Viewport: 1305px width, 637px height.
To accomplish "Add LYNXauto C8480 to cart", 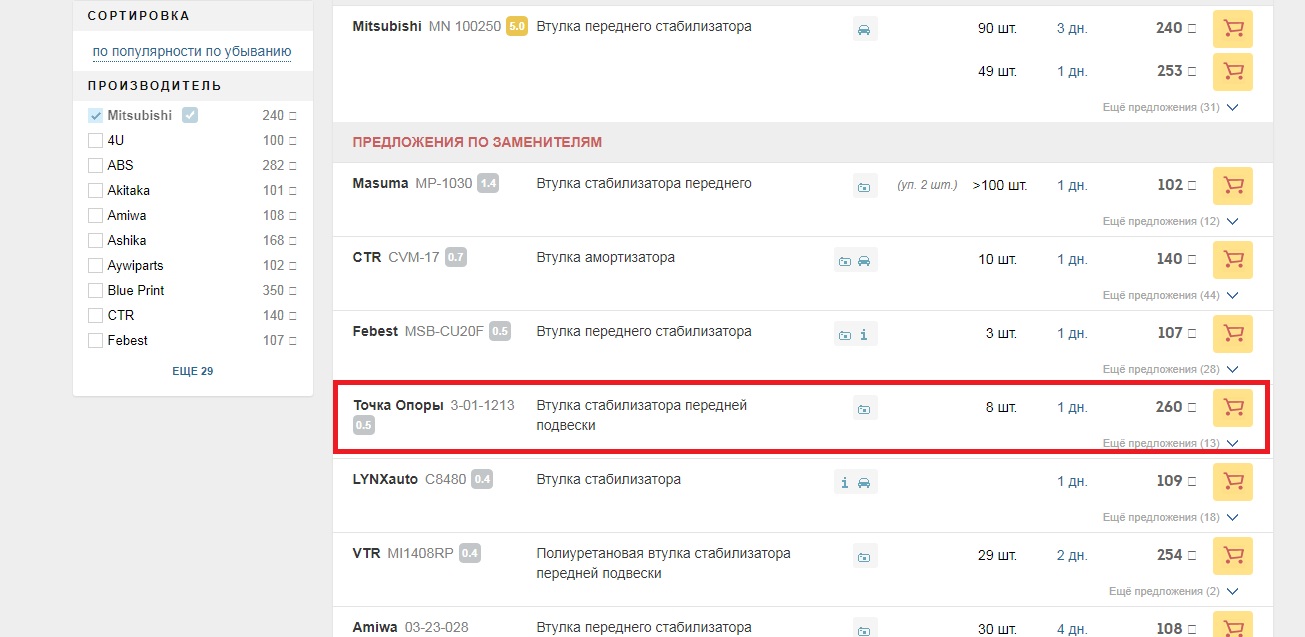I will [x=1232, y=482].
